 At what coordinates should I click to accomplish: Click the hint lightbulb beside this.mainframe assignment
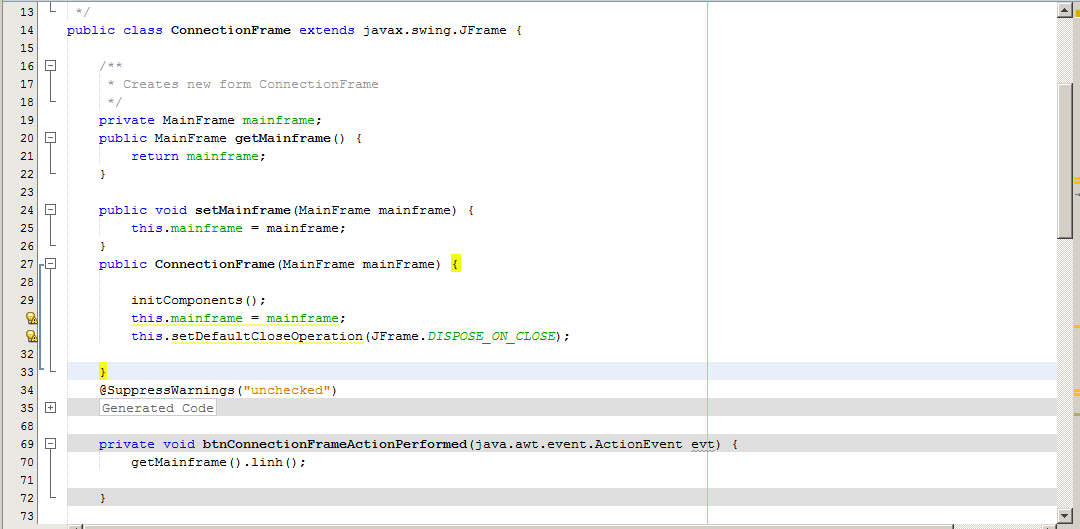31,318
